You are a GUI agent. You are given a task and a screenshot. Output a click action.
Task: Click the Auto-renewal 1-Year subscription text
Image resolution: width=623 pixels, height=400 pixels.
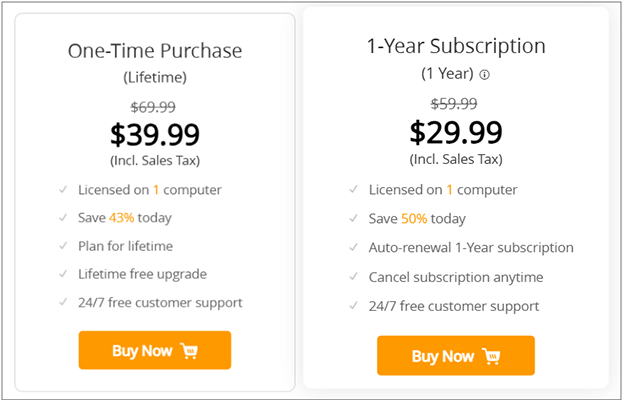point(471,247)
